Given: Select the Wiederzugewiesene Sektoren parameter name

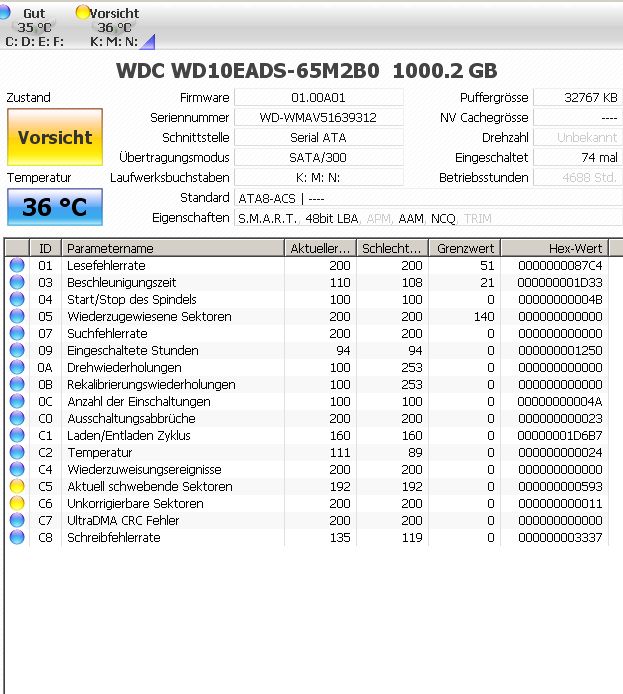Looking at the screenshot, I should [x=149, y=316].
